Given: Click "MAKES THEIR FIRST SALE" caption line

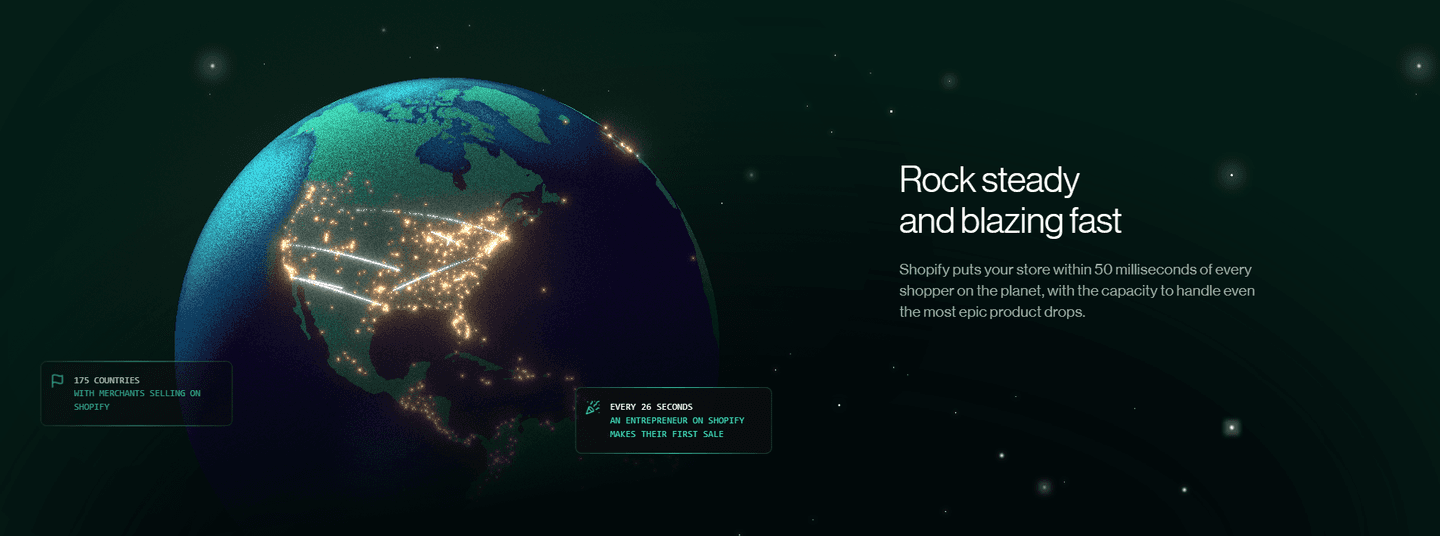Looking at the screenshot, I should (667, 434).
